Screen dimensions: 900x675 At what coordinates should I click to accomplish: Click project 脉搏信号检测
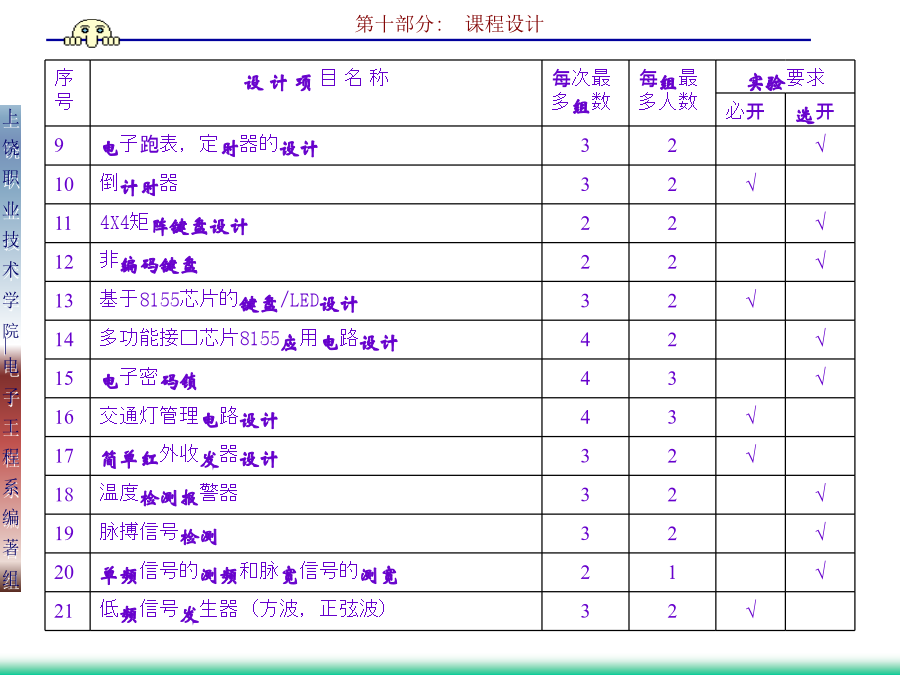(158, 534)
